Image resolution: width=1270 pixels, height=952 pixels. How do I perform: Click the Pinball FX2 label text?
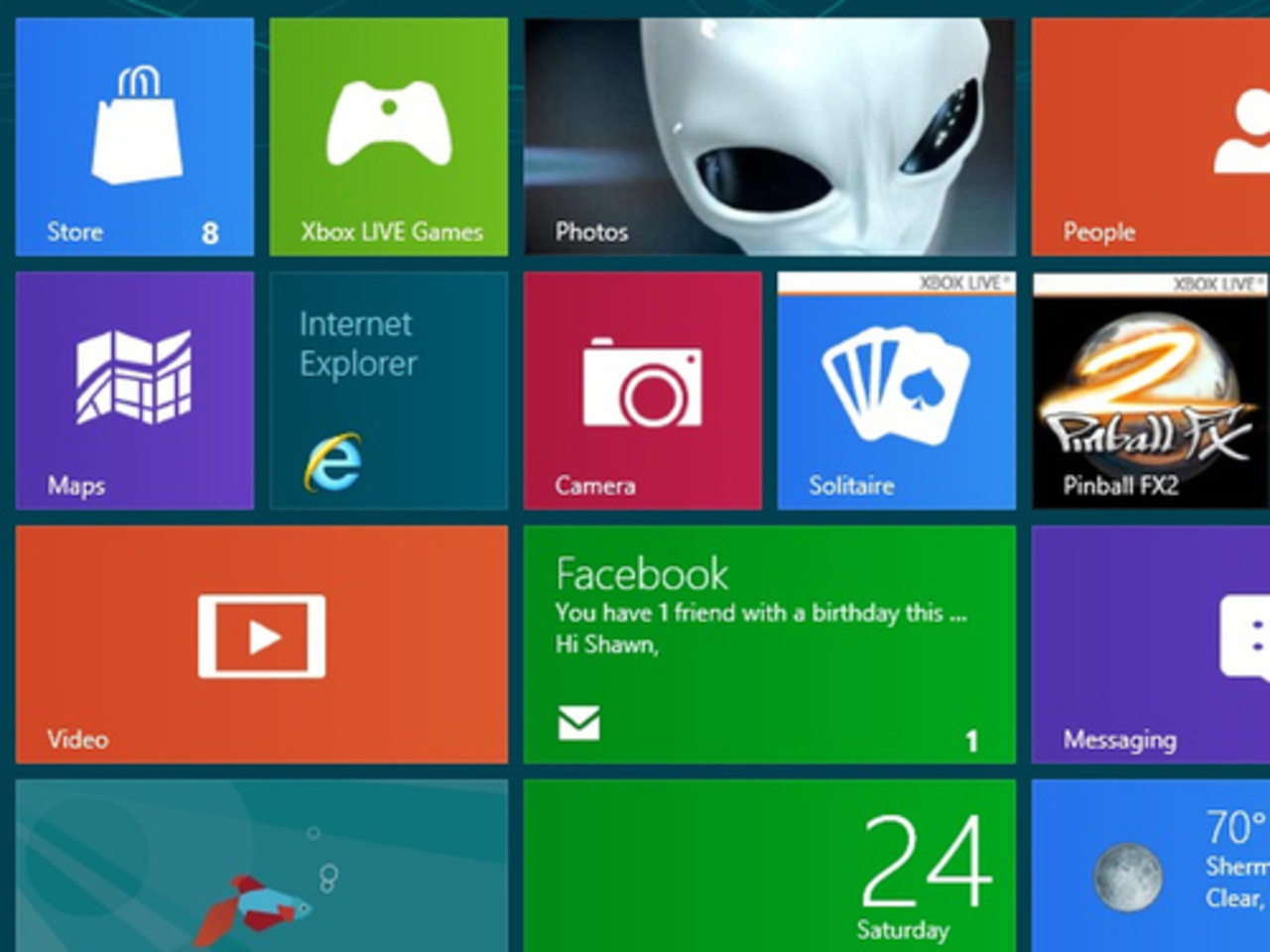coord(1121,486)
